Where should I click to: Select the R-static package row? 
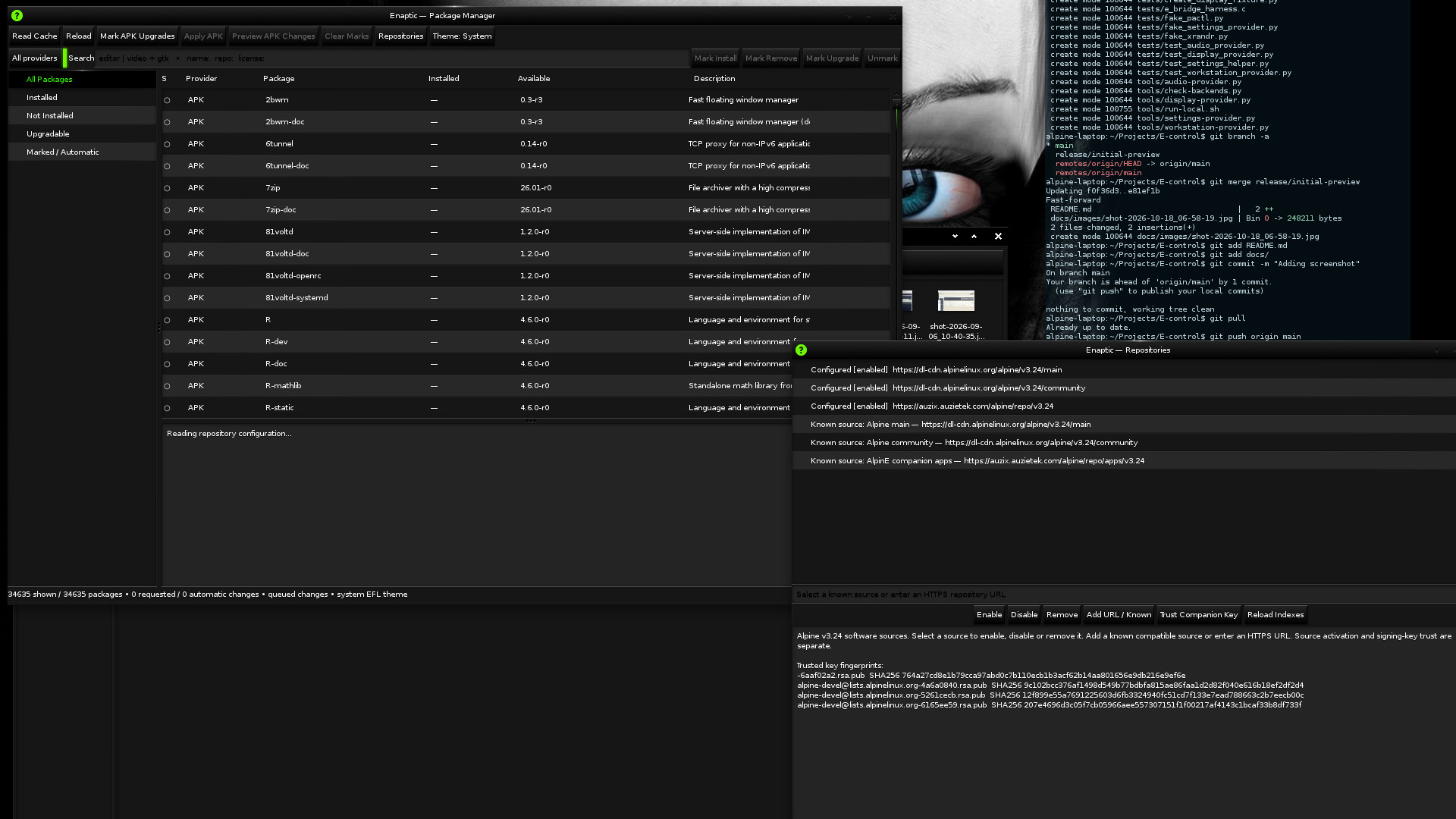pos(476,408)
